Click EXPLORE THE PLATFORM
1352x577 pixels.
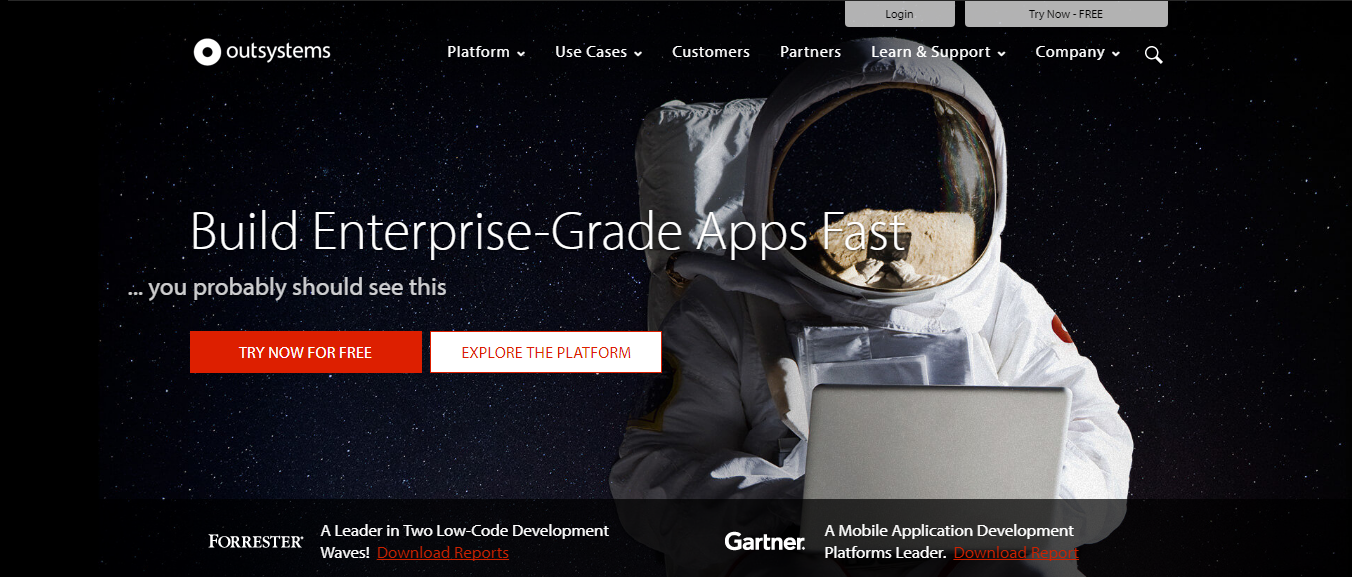(545, 352)
